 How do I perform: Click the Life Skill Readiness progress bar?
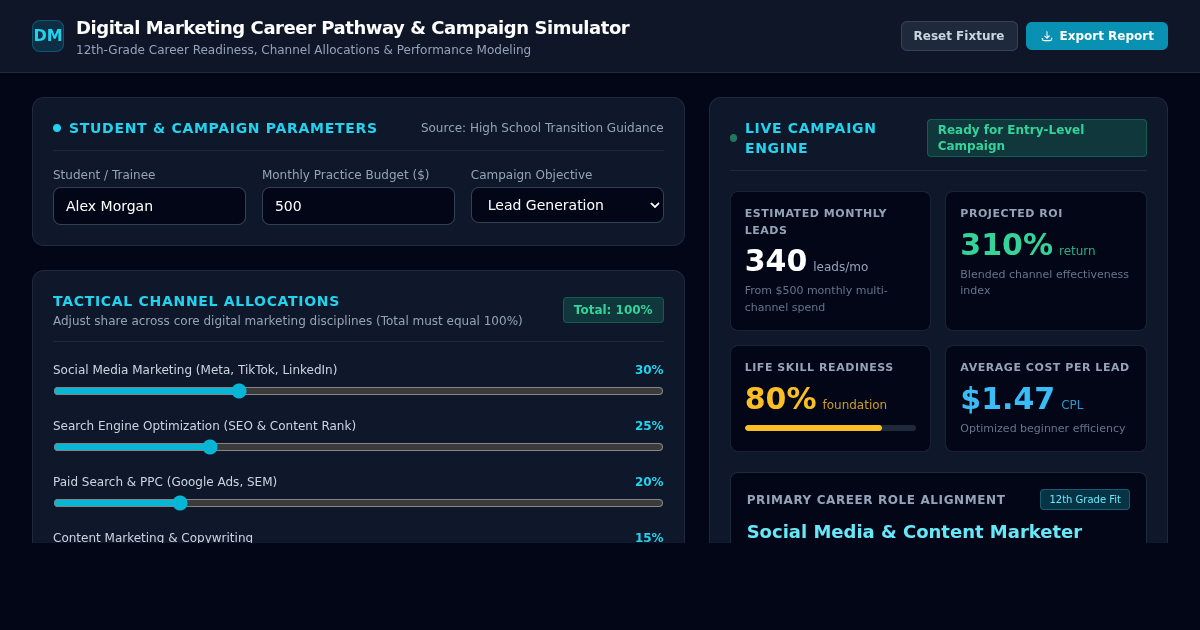click(x=830, y=428)
